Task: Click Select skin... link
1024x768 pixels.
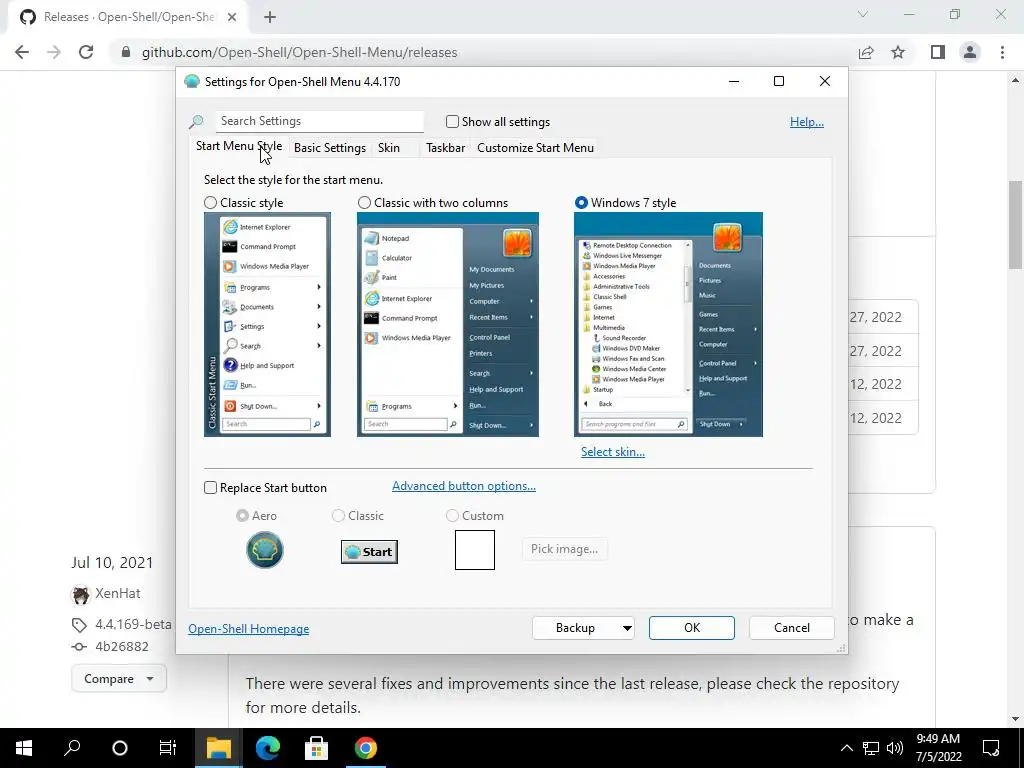Action: click(x=613, y=452)
